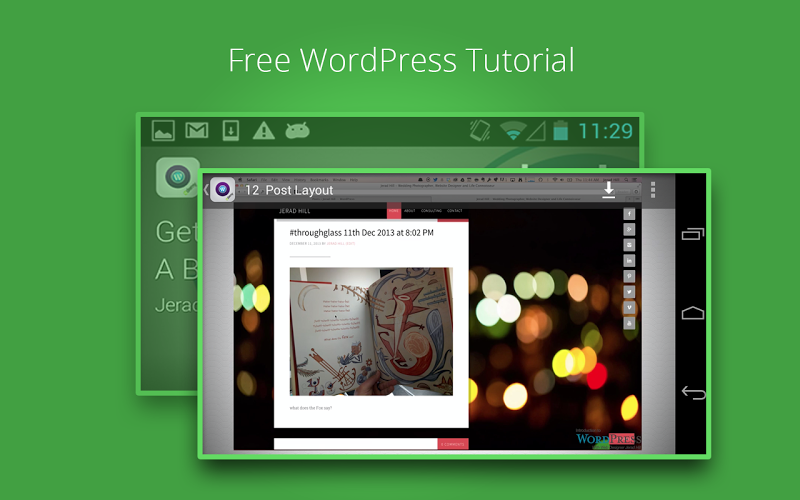800x500 pixels.
Task: Click the Facebook social icon
Action: point(629,214)
